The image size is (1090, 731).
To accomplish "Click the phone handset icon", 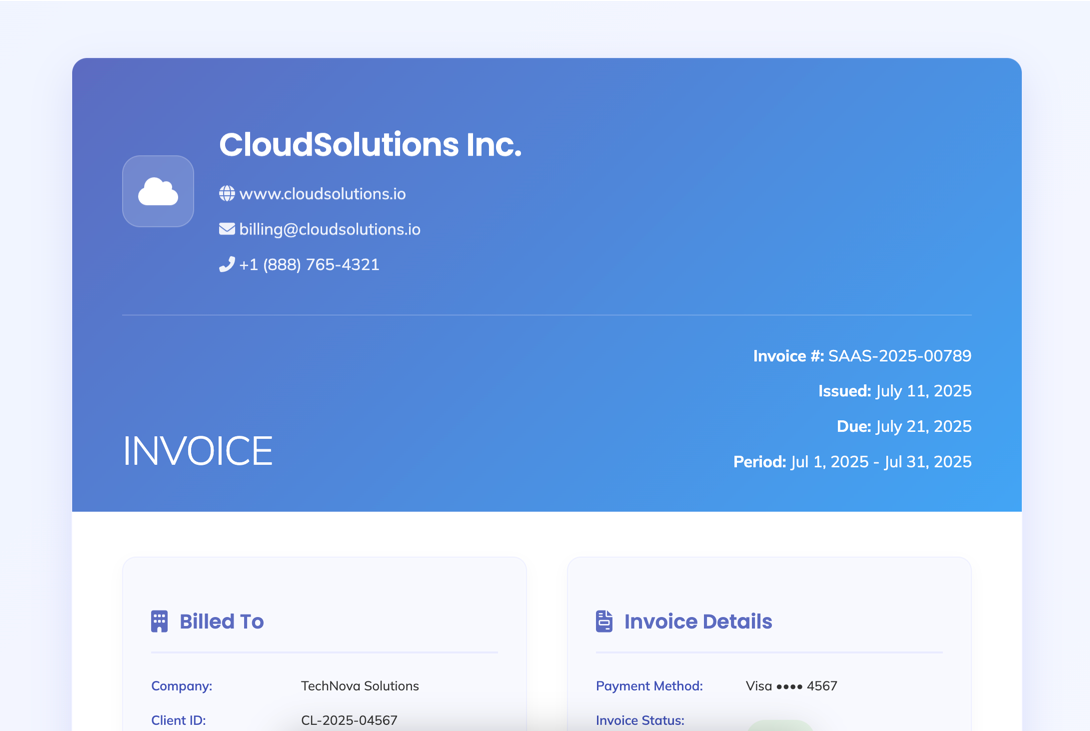I will (x=227, y=264).
